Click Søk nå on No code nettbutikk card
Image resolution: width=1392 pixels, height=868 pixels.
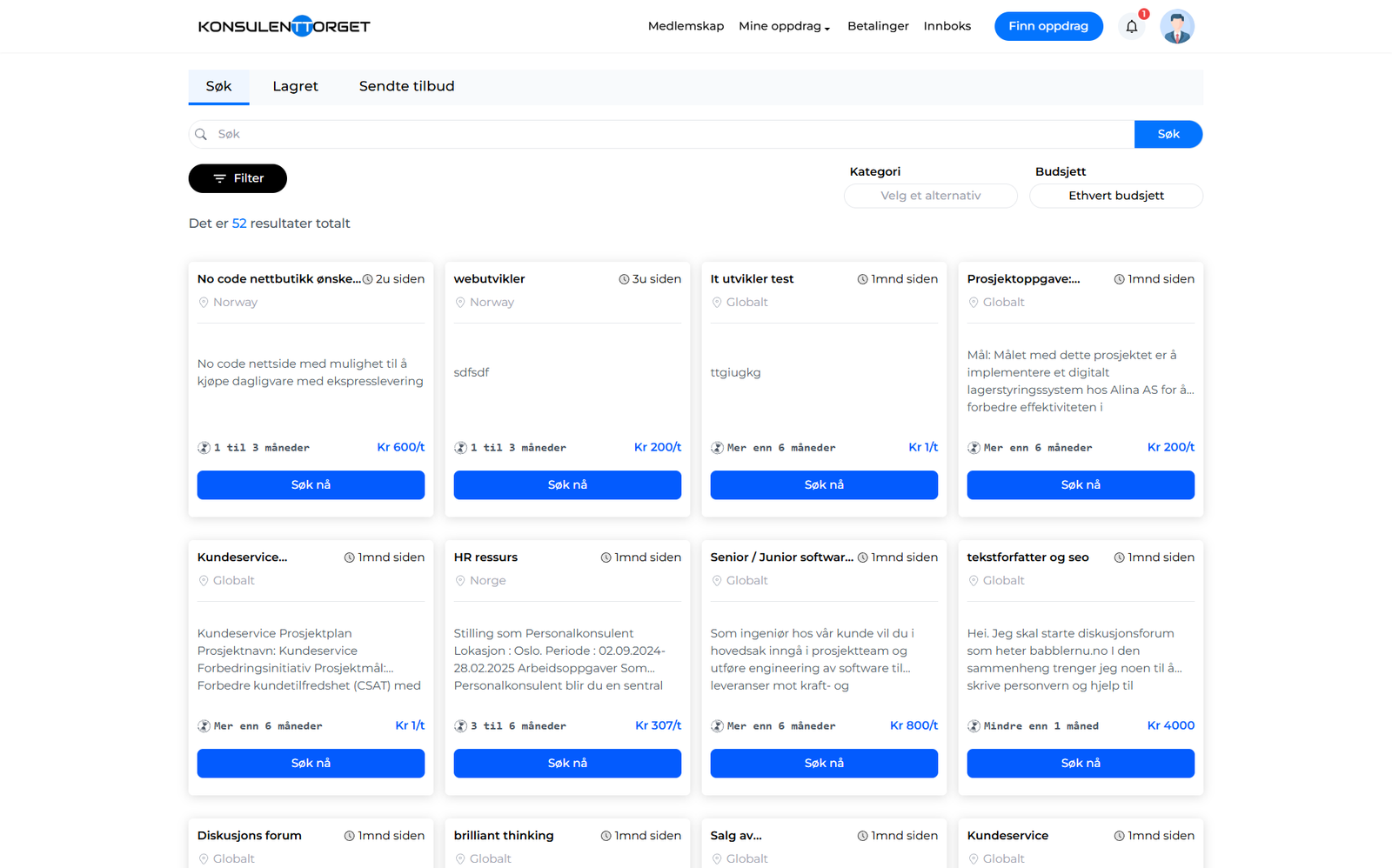point(311,485)
